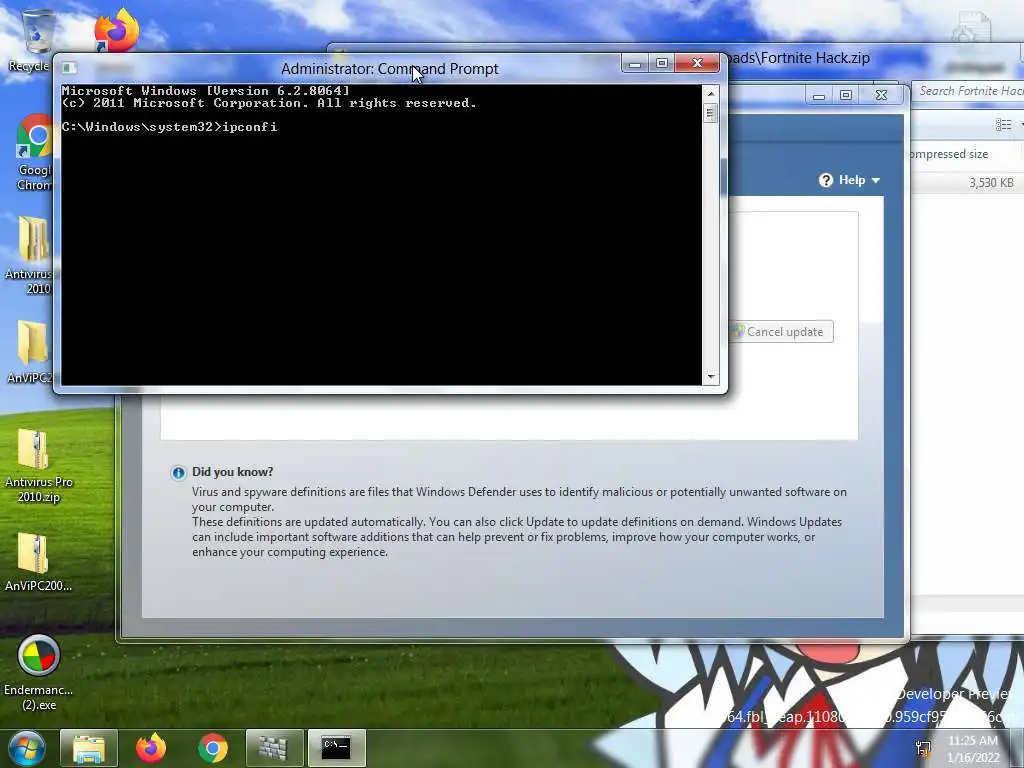The height and width of the screenshot is (768, 1024).
Task: Click the ipconfi command line text
Action: point(249,127)
